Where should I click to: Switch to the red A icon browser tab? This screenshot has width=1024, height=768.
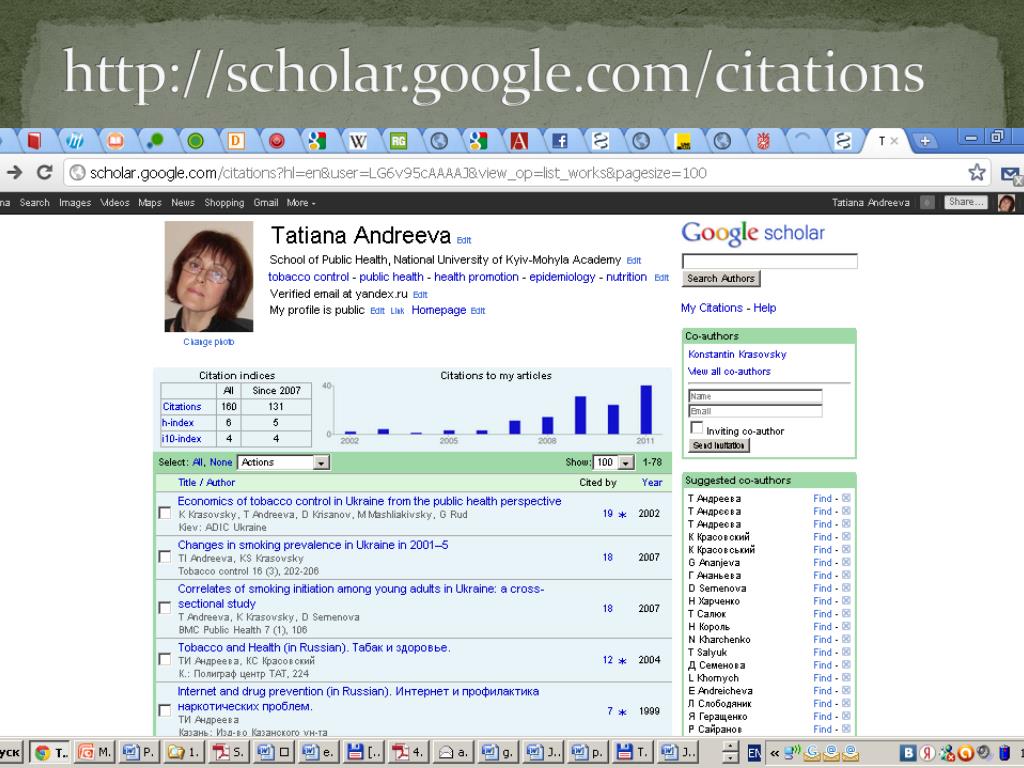519,140
